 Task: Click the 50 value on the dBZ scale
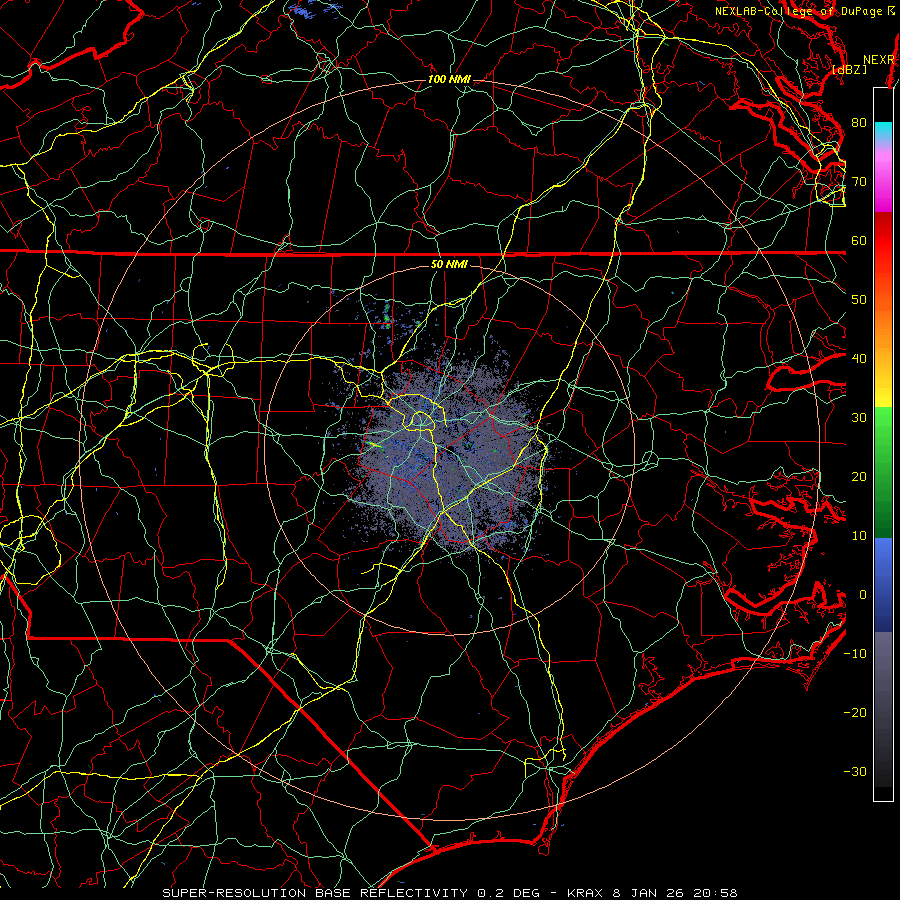click(859, 300)
